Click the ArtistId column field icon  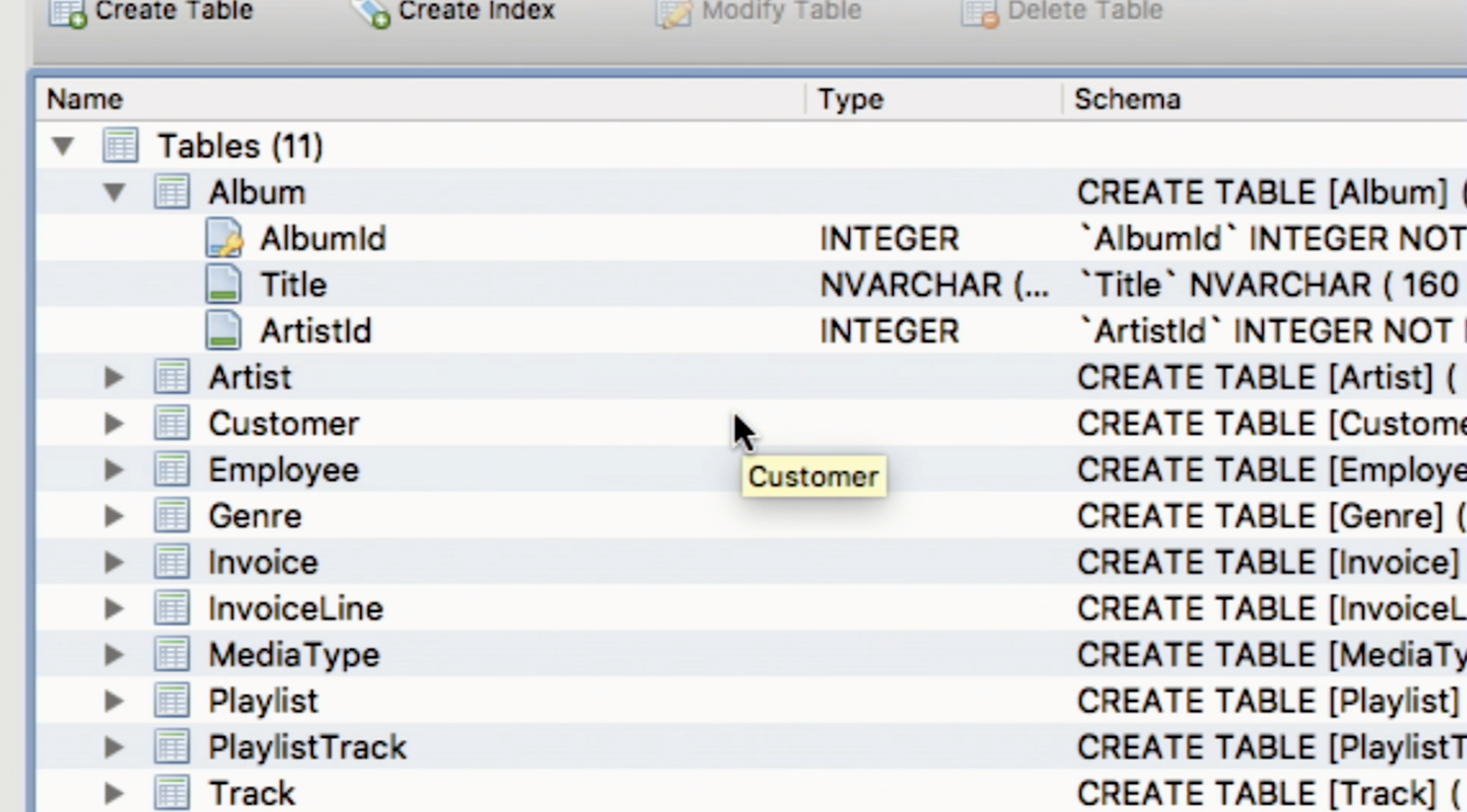click(x=223, y=331)
